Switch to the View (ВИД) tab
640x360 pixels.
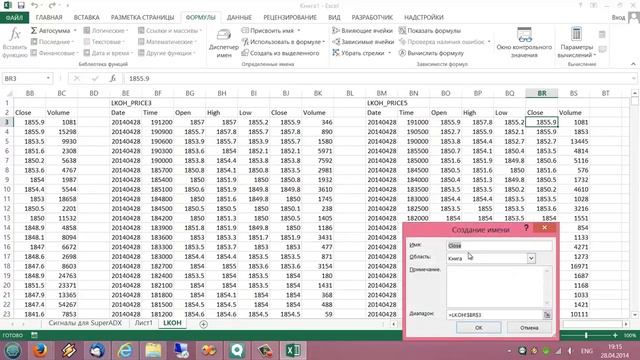tap(334, 18)
